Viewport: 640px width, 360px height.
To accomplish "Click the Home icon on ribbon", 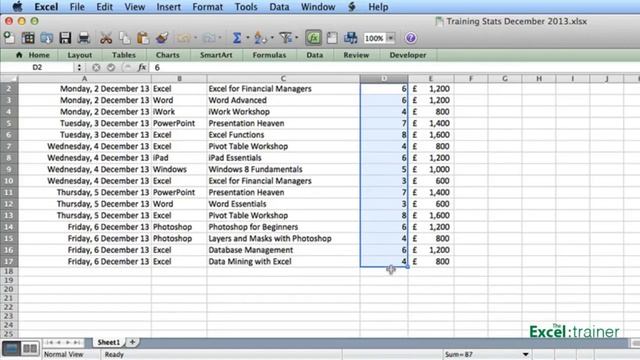I will [x=19, y=55].
